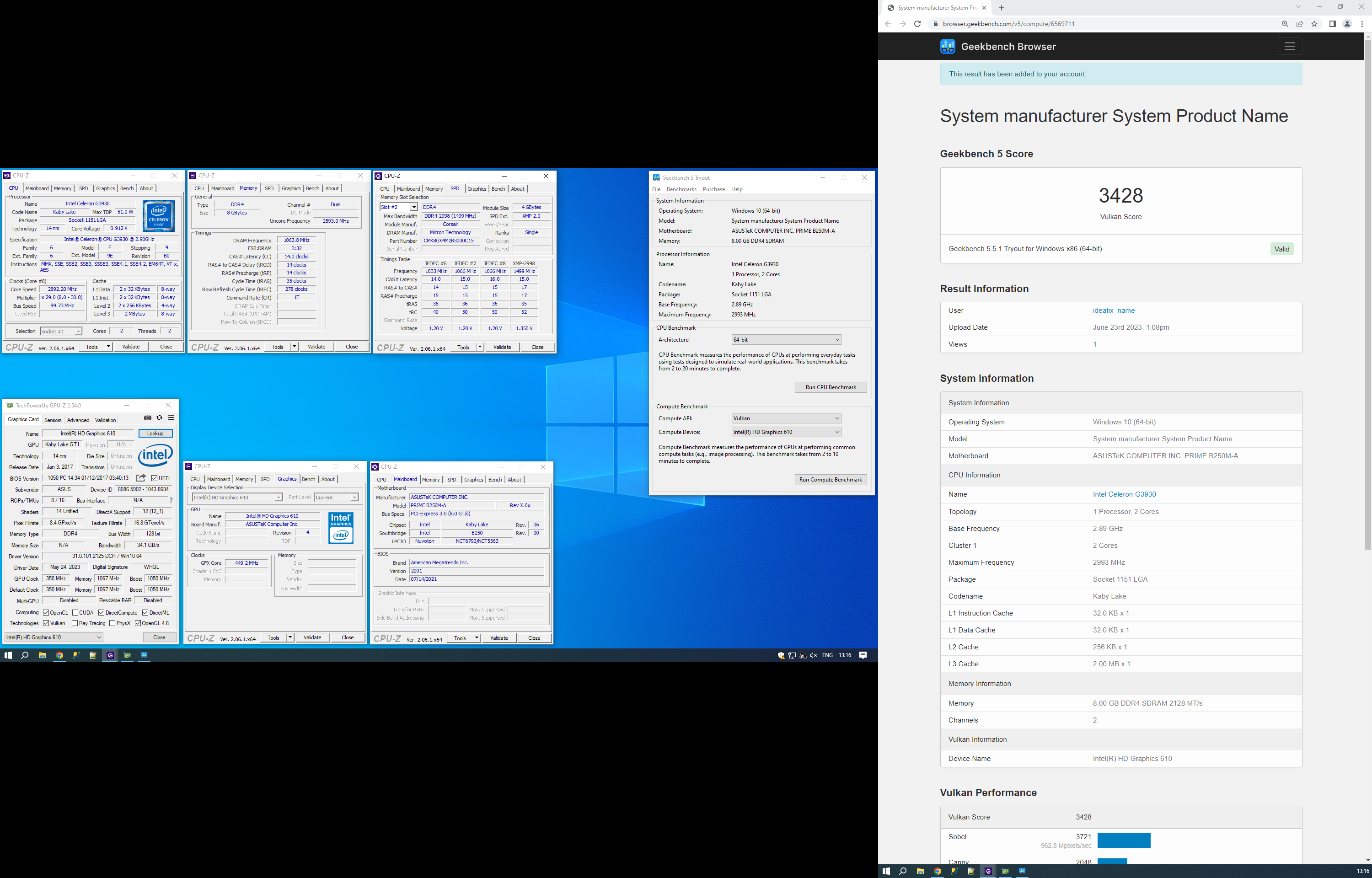The height and width of the screenshot is (878, 1372).
Task: Switch to the Advanced tab in GPU-Z
Action: 78,420
